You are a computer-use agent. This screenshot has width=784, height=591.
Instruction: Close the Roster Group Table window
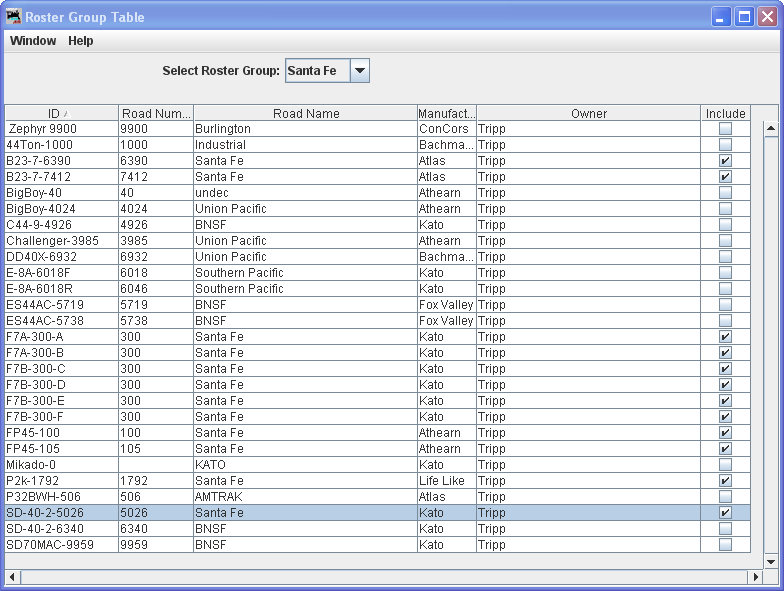coord(767,17)
